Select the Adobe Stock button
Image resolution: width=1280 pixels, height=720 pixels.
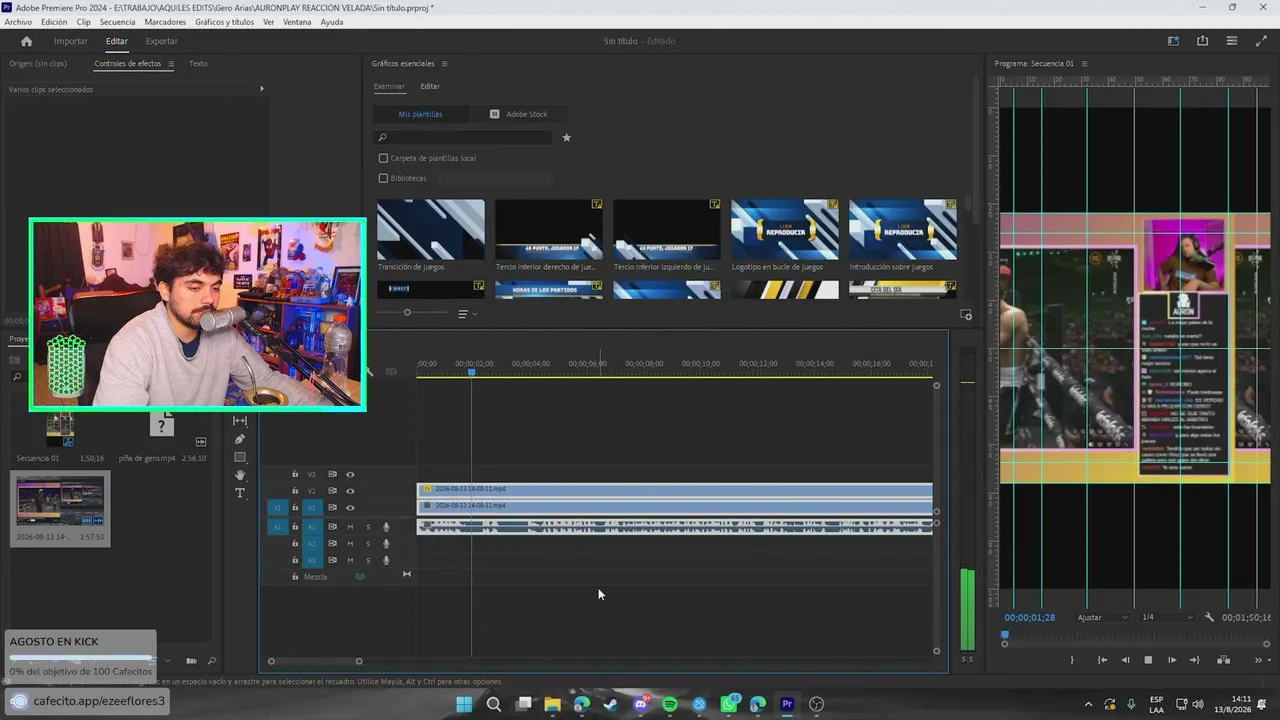tap(519, 114)
